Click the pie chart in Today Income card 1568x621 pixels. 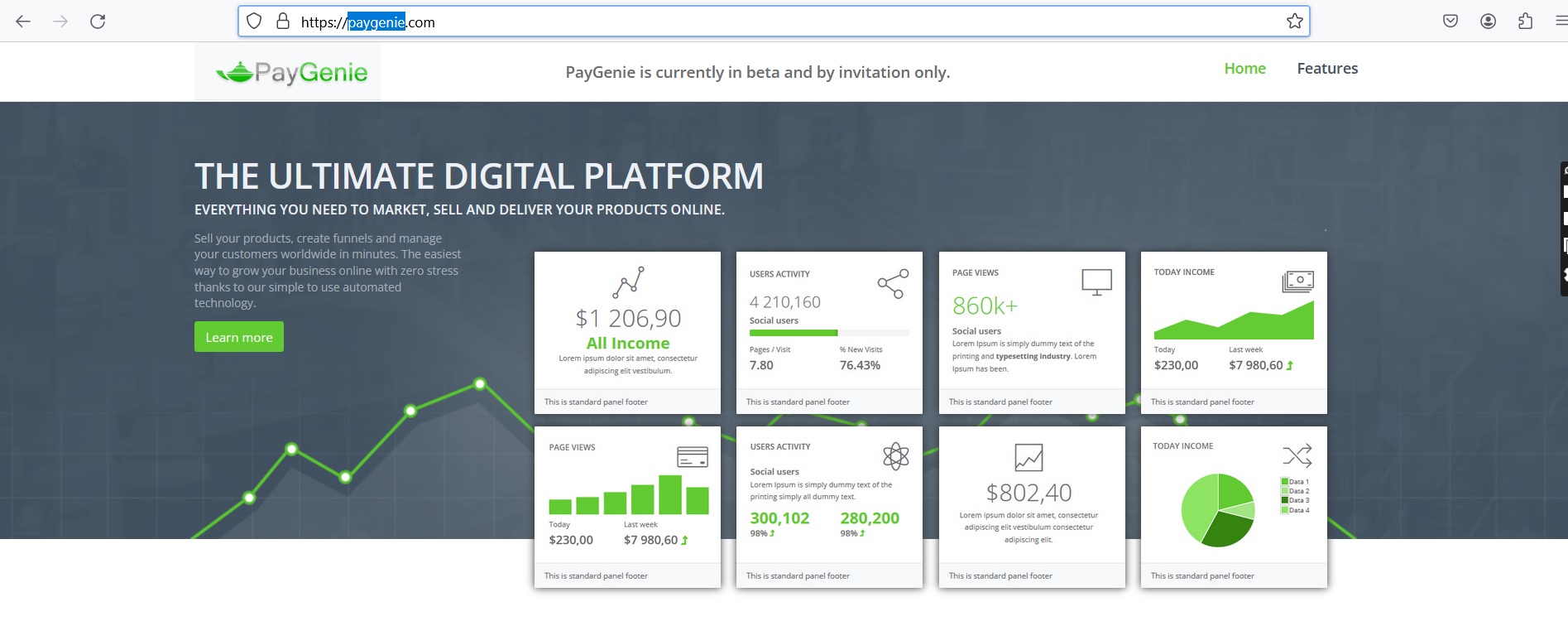point(1218,510)
